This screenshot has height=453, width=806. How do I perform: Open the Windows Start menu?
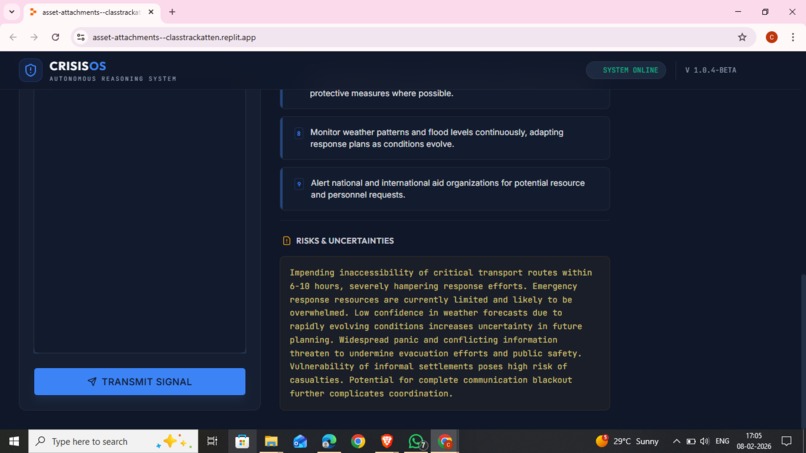click(14, 441)
